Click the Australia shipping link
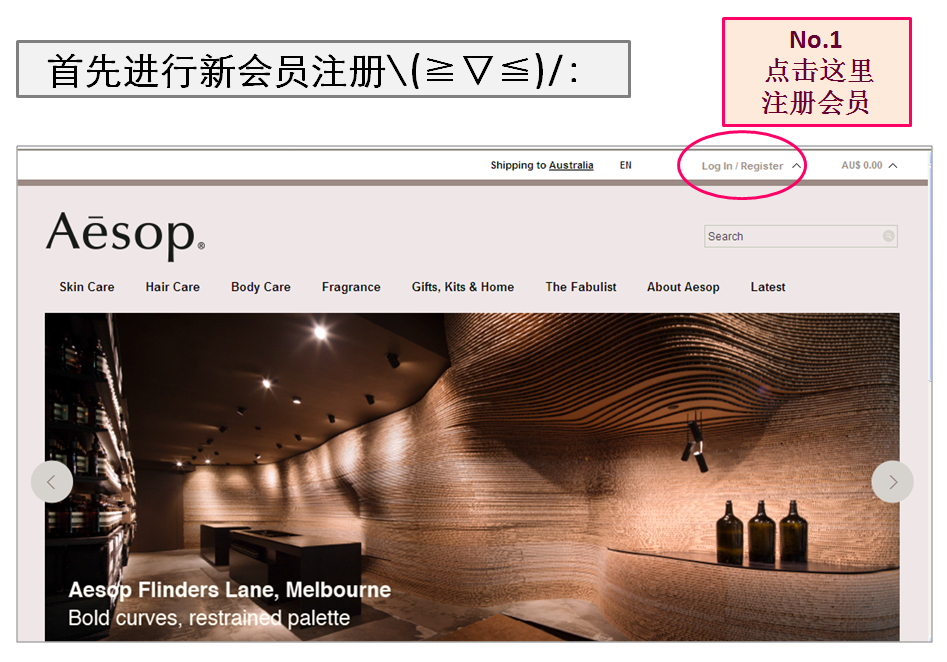This screenshot has width=947, height=662. [571, 165]
